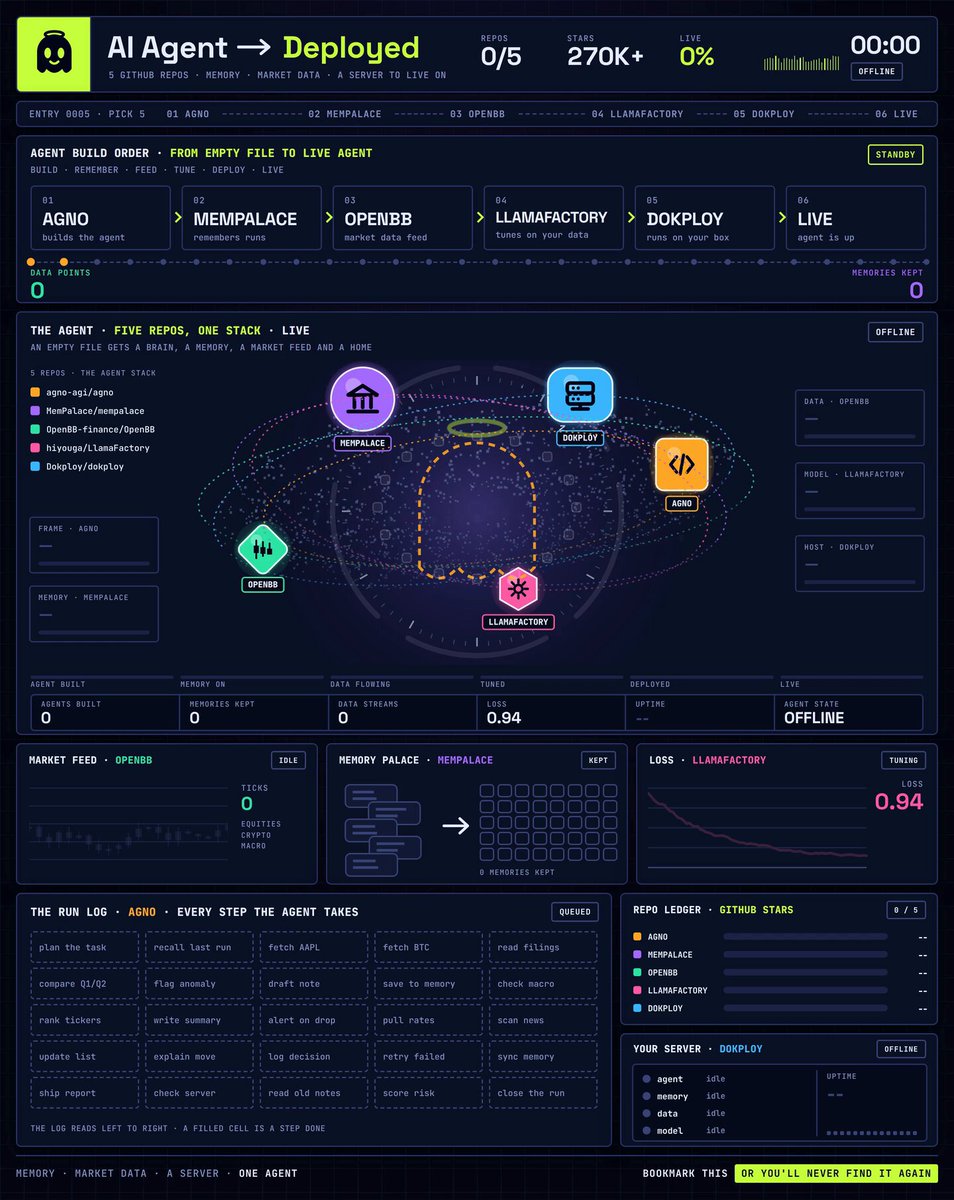Click the 'fetch BTC' run log cell
The width and height of the screenshot is (954, 1200).
[428, 947]
